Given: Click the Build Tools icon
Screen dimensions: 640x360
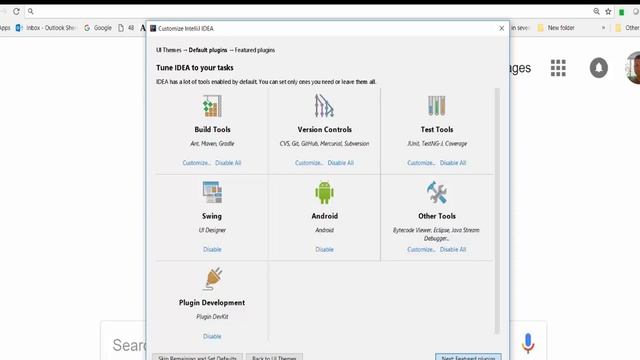Looking at the screenshot, I should 212,106.
